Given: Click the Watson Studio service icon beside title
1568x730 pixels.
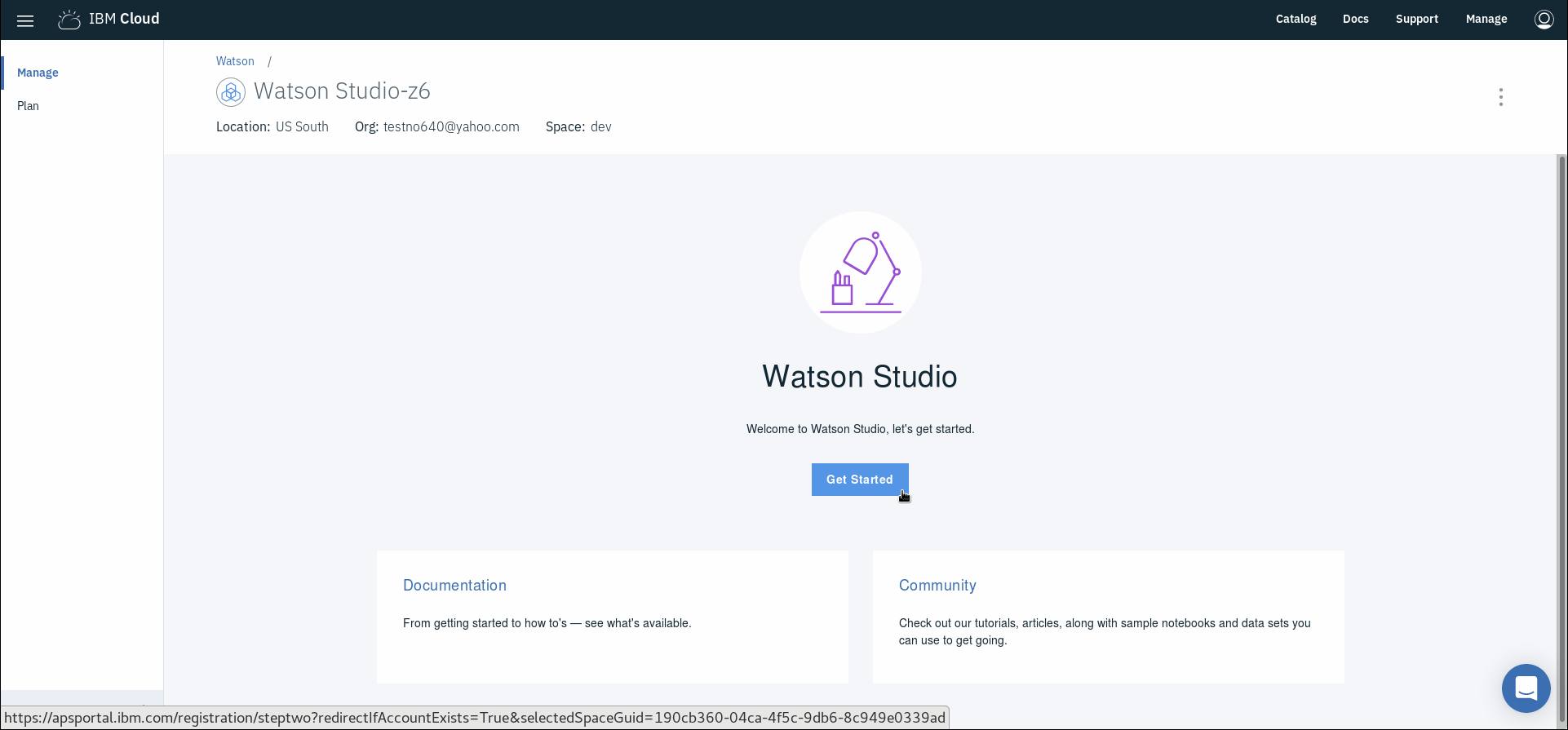Looking at the screenshot, I should click(231, 92).
